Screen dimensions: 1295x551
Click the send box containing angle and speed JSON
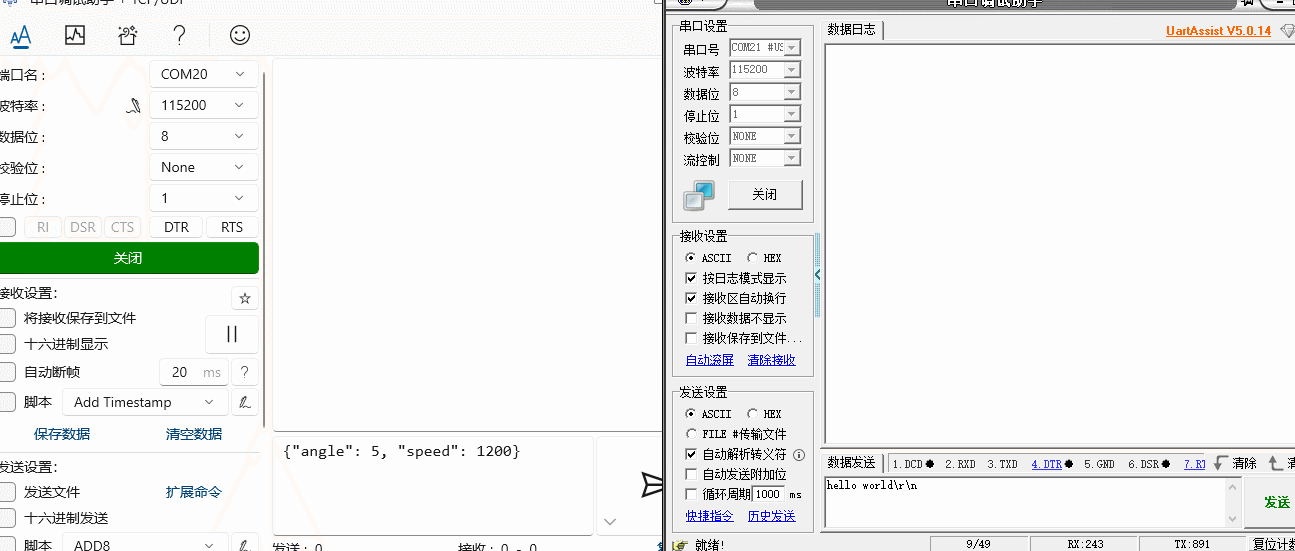pos(433,485)
